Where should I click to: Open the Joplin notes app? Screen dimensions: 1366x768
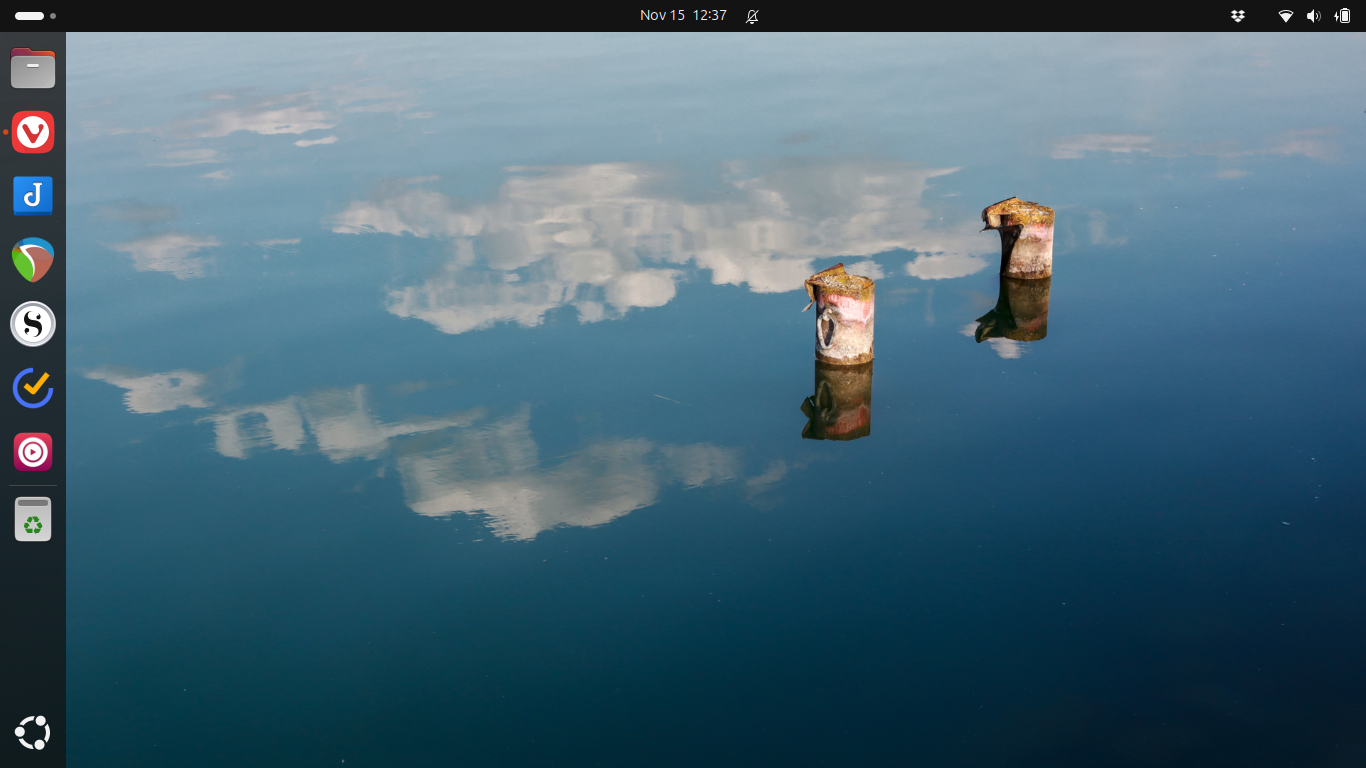(33, 196)
